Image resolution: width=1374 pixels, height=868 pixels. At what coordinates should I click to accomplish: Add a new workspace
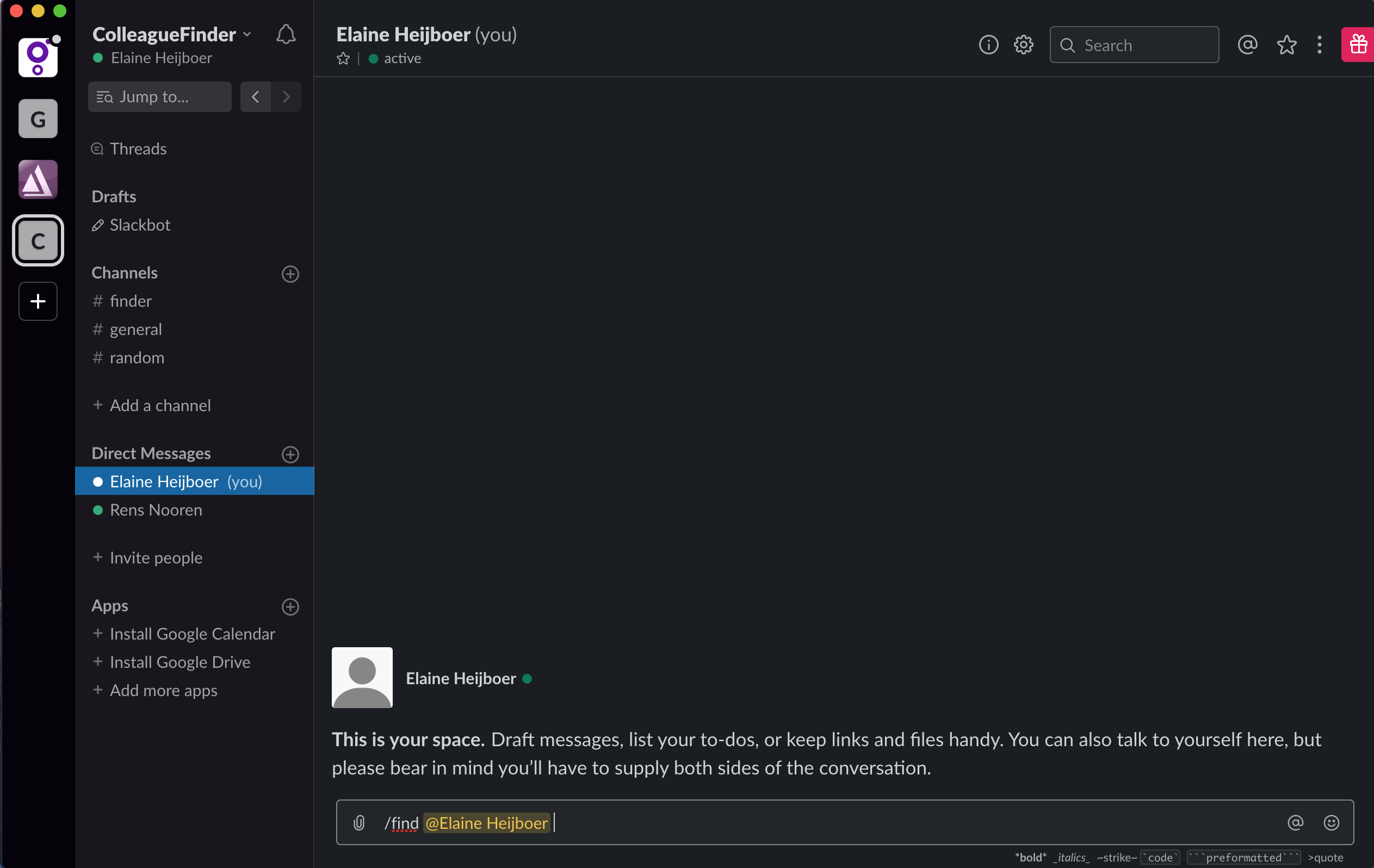38,301
